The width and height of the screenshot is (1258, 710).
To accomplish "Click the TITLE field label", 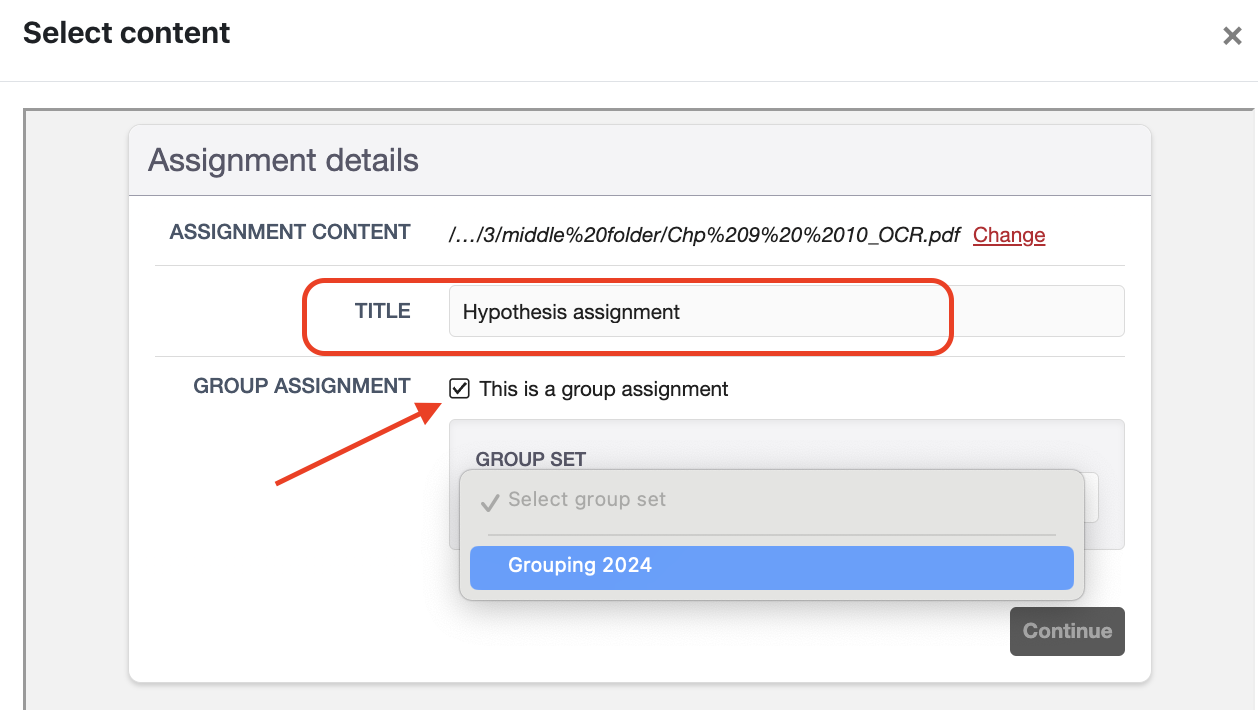I will pyautogui.click(x=383, y=311).
